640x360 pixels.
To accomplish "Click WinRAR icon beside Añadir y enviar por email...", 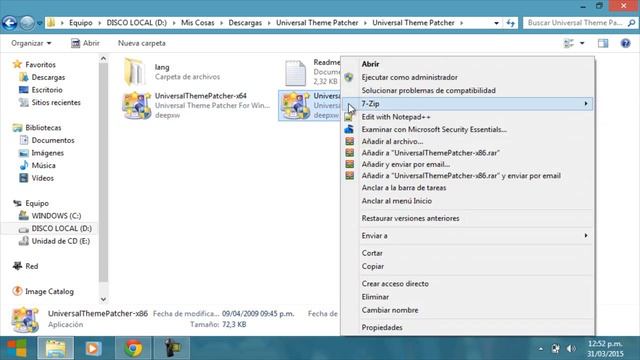I will tap(349, 164).
